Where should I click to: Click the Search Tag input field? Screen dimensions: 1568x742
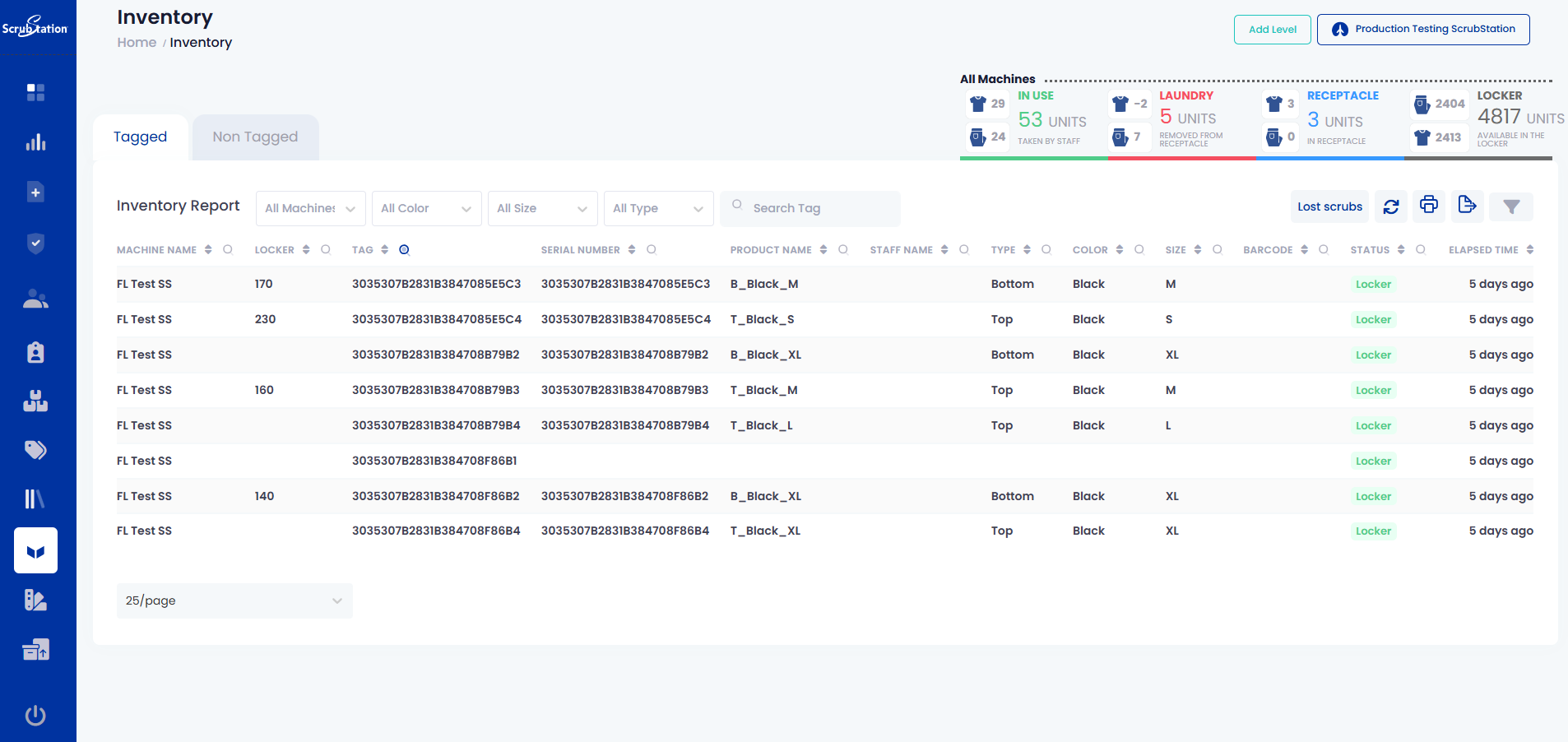[x=819, y=209]
